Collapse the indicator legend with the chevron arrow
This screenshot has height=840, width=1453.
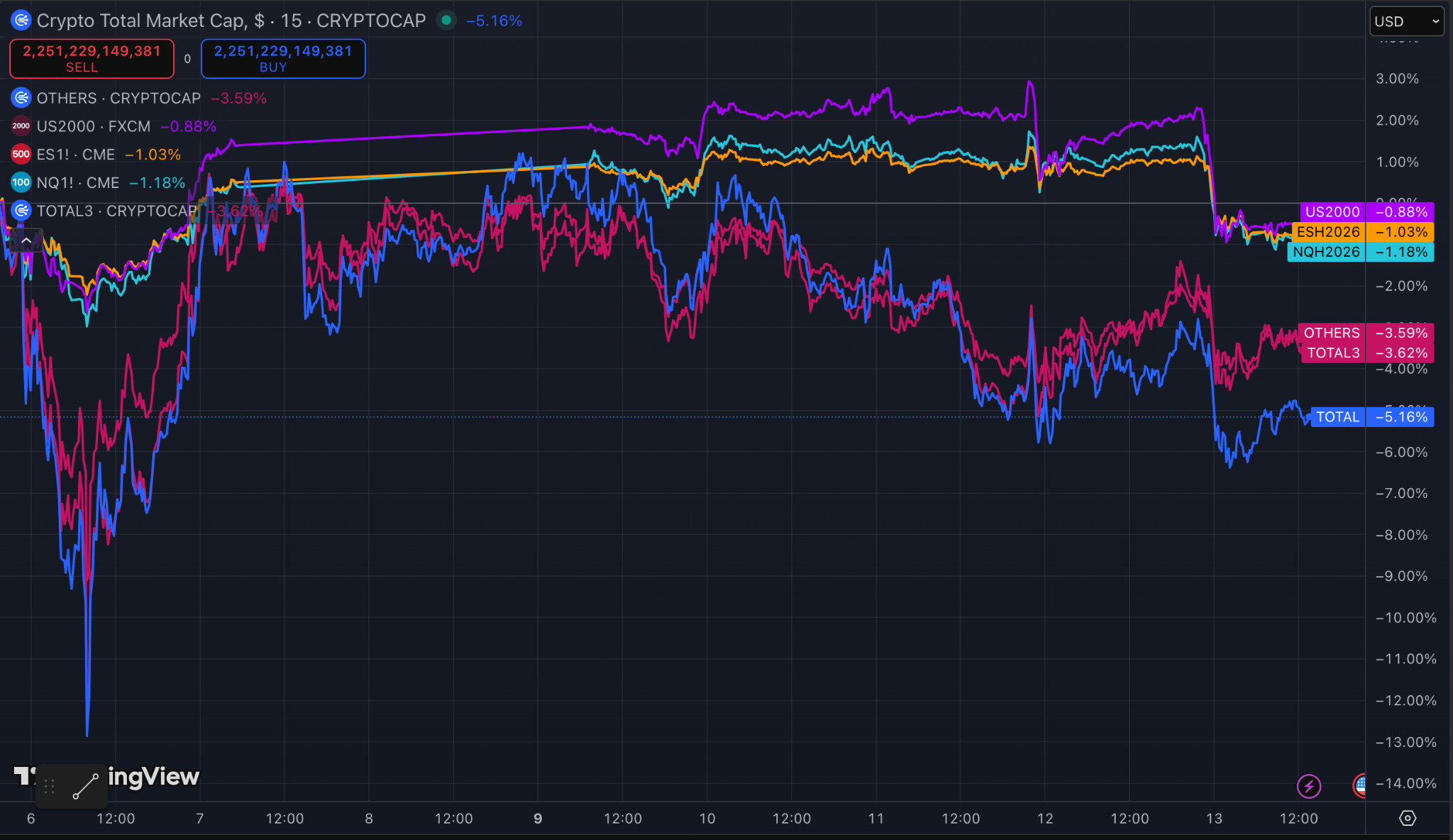pyautogui.click(x=26, y=241)
